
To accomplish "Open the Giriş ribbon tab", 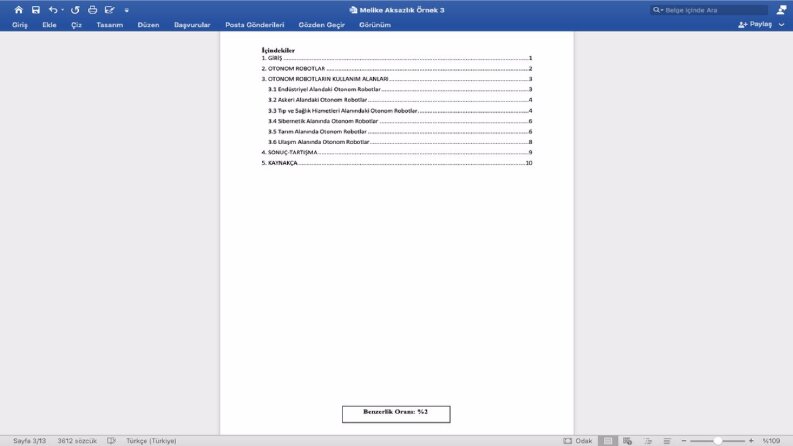I will [x=20, y=25].
